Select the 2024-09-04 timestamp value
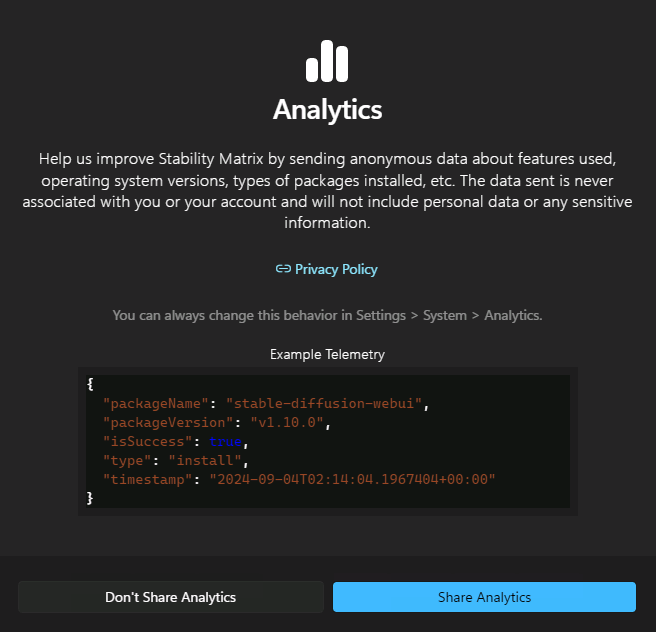Image resolution: width=656 pixels, height=632 pixels. coord(352,480)
